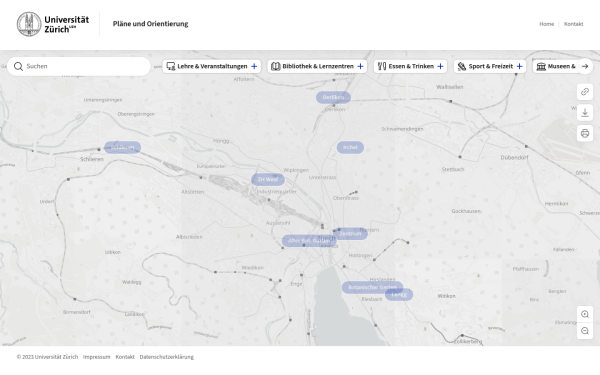600x375 pixels.
Task: Zoom out on the map
Action: click(x=585, y=331)
